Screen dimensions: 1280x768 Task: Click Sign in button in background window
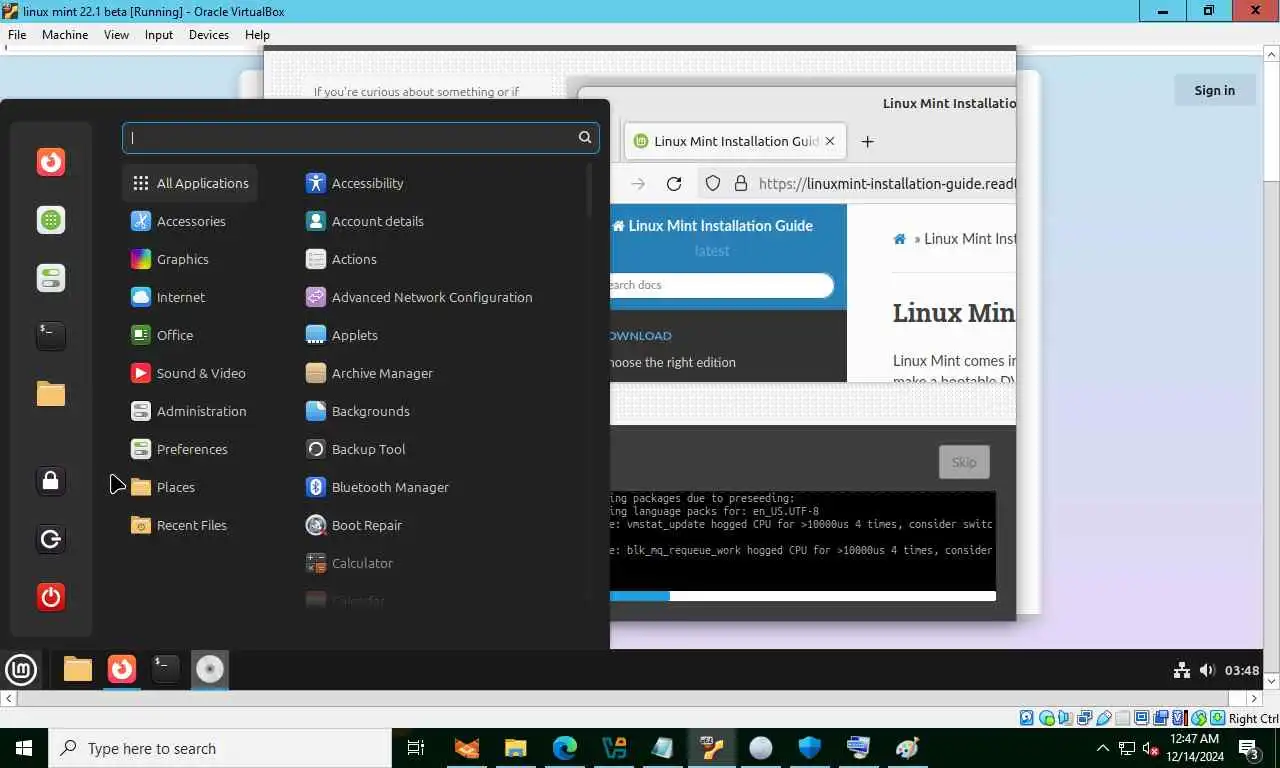click(x=1214, y=90)
